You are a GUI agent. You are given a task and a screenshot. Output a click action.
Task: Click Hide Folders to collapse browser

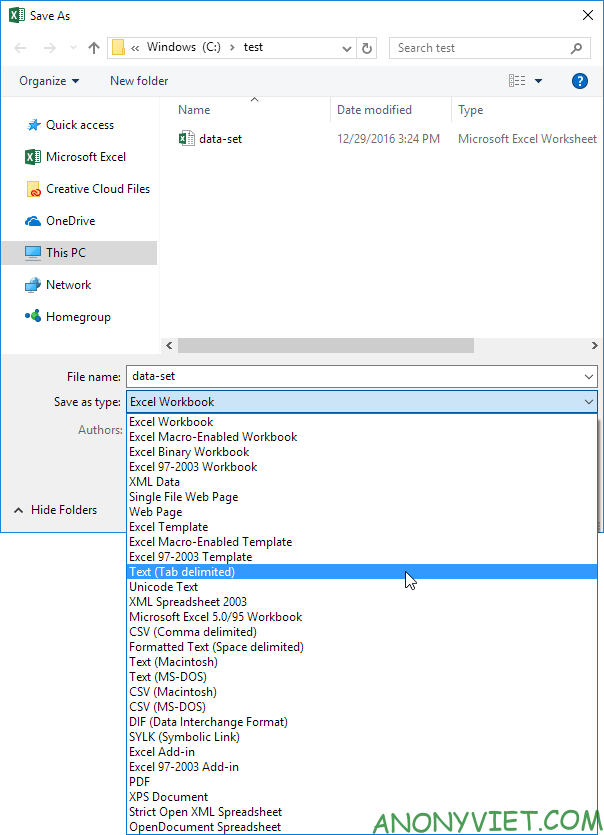tap(63, 510)
